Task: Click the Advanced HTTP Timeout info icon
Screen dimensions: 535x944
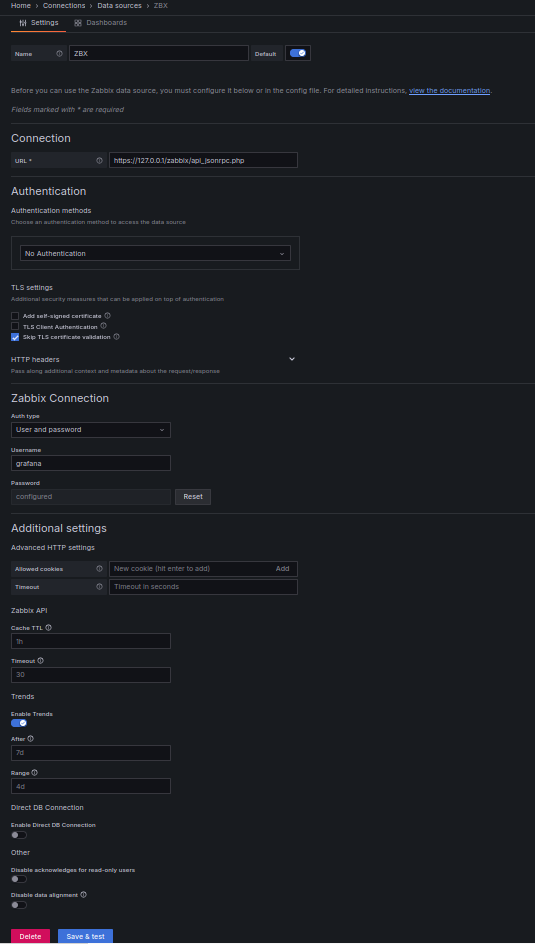Action: point(99,587)
